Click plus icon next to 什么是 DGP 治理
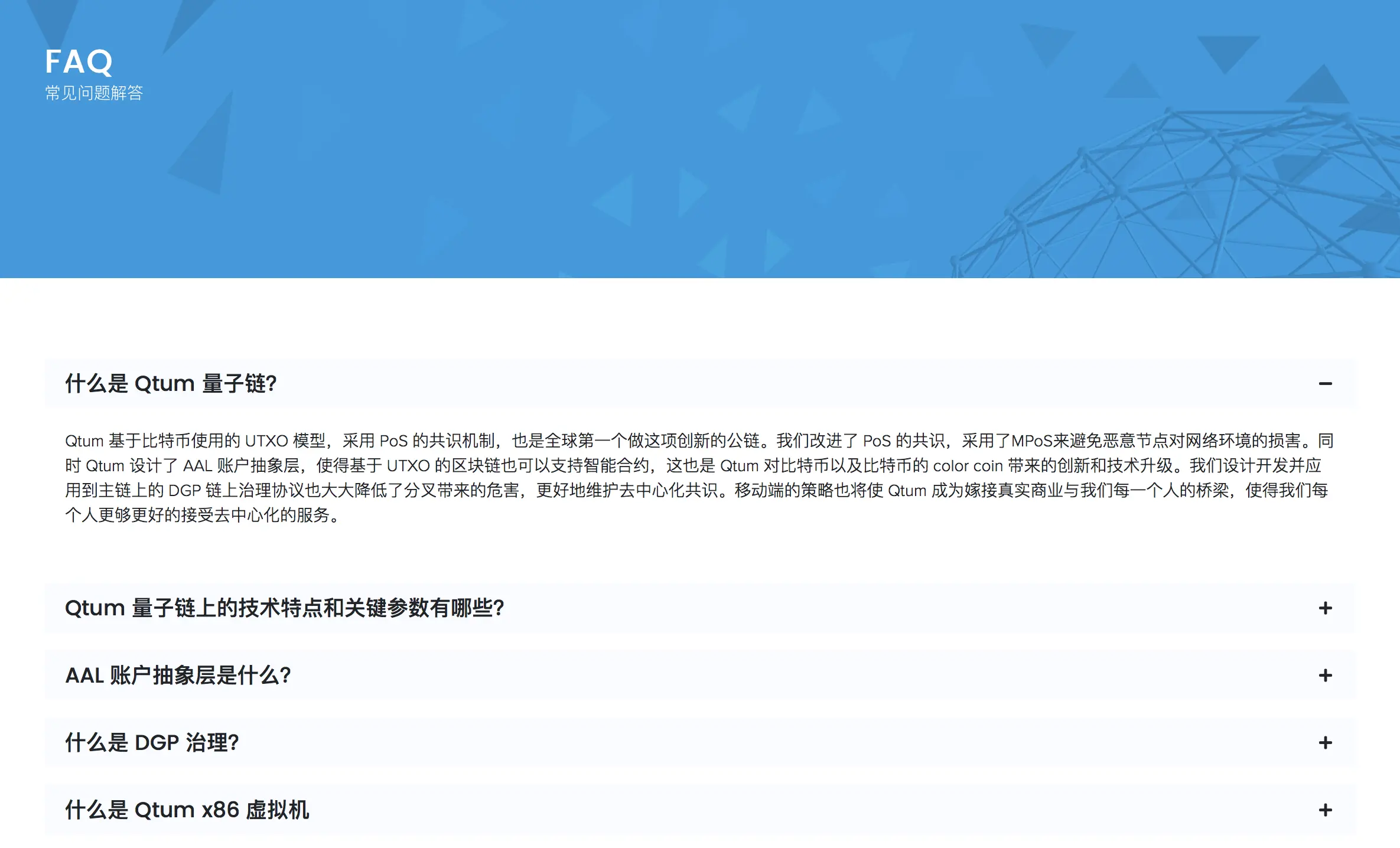Image resolution: width=1400 pixels, height=848 pixels. click(1325, 743)
